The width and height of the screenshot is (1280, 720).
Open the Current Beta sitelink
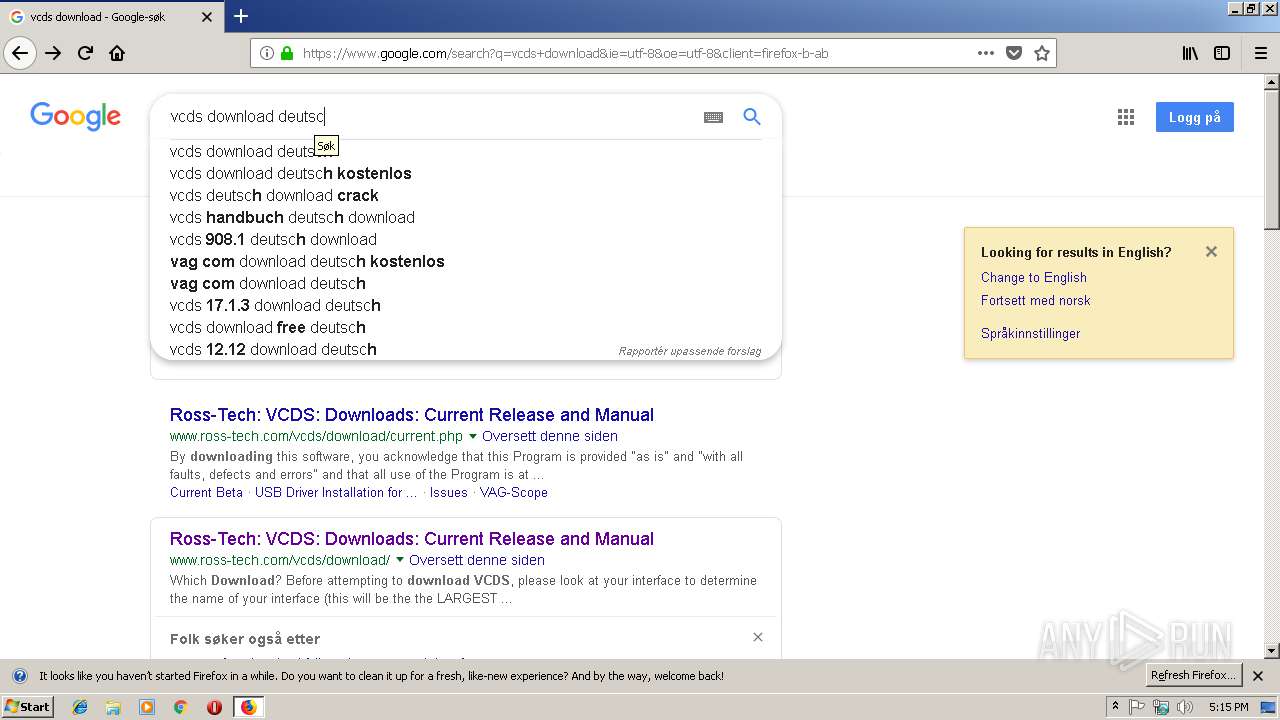(x=206, y=492)
